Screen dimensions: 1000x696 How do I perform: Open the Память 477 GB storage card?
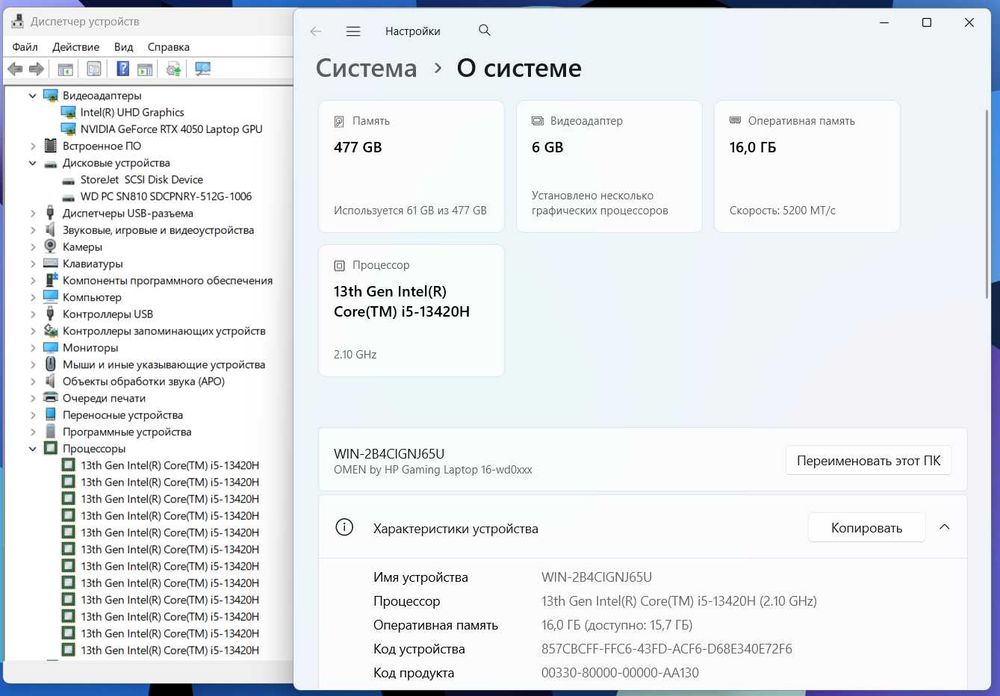(411, 167)
